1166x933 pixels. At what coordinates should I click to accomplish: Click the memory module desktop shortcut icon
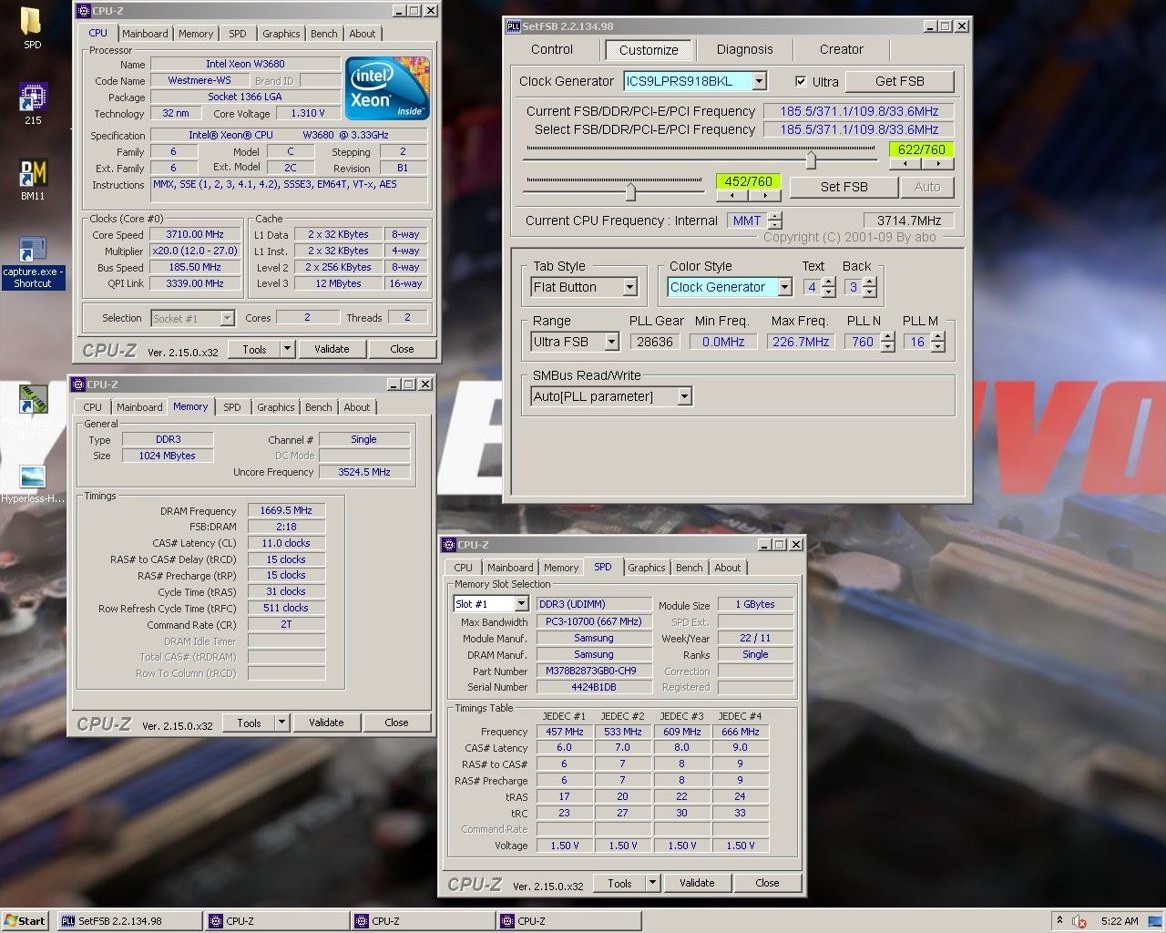33,398
